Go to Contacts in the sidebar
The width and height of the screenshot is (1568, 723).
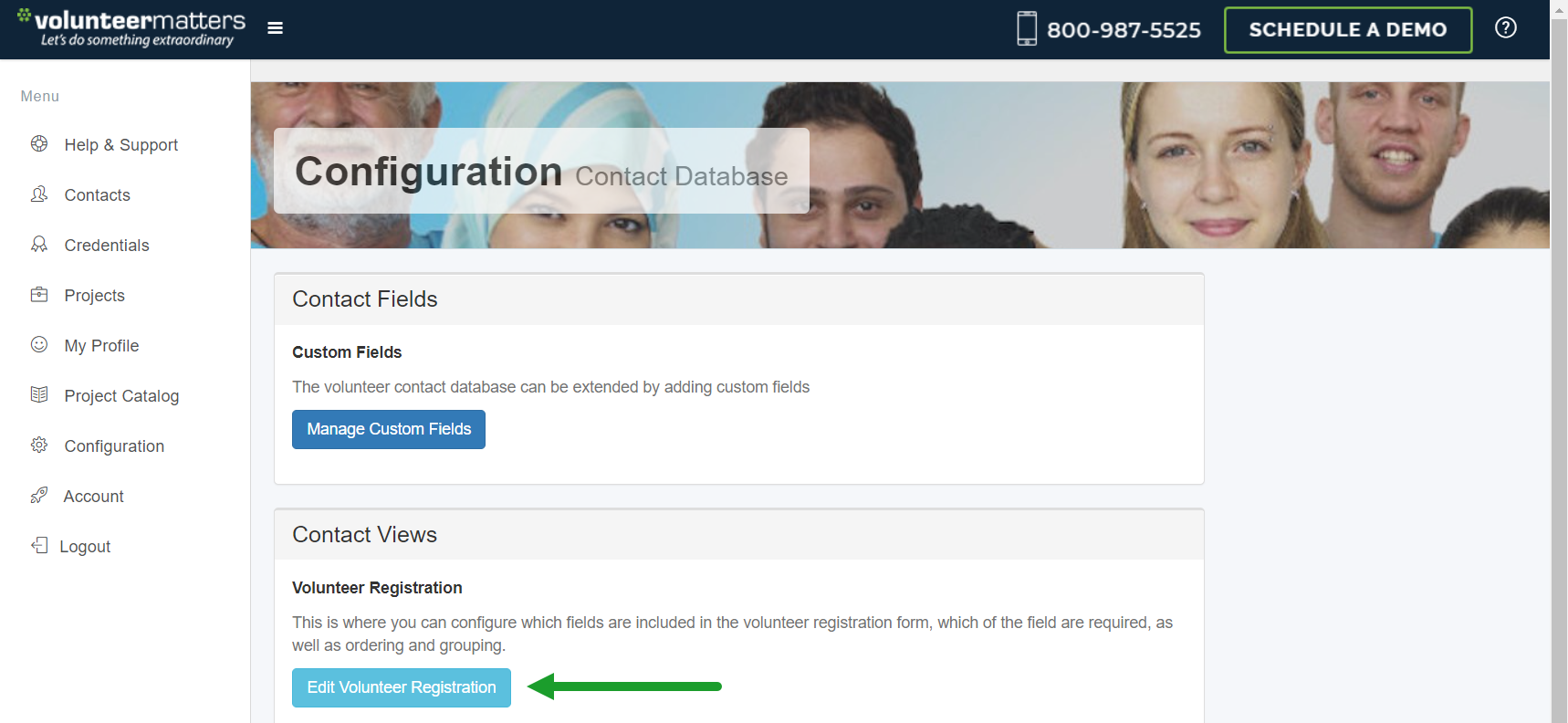point(98,195)
